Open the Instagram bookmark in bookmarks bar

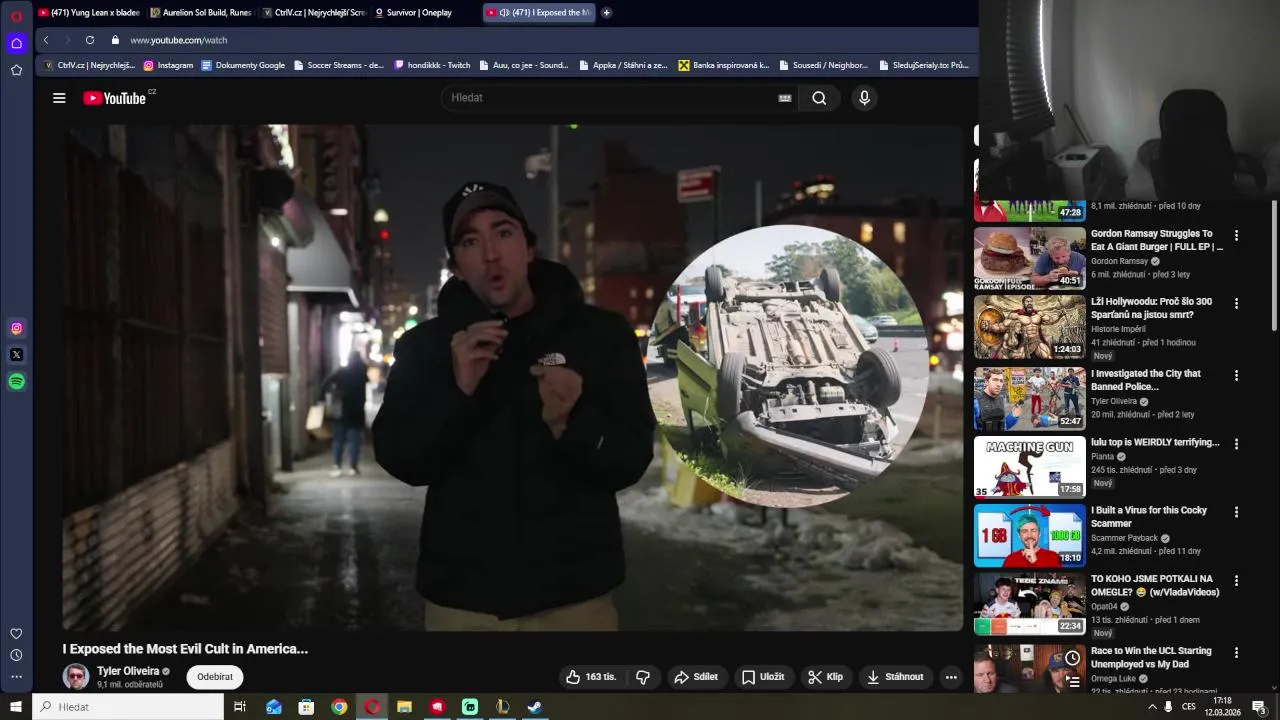168,65
